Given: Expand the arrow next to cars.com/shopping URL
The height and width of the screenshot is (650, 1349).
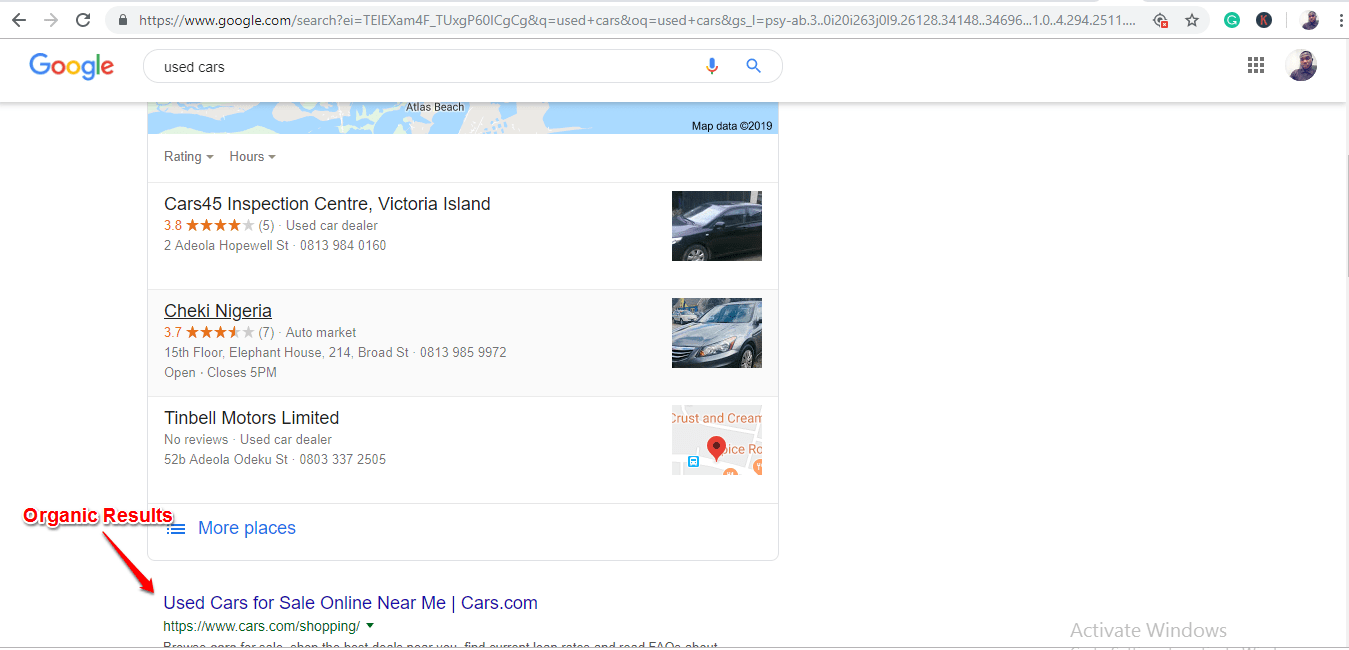Looking at the screenshot, I should click(370, 626).
